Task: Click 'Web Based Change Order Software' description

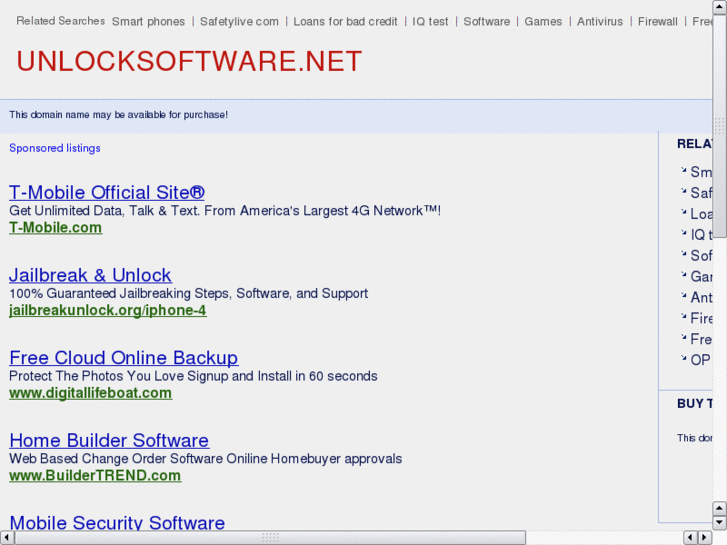Action: coord(206,459)
